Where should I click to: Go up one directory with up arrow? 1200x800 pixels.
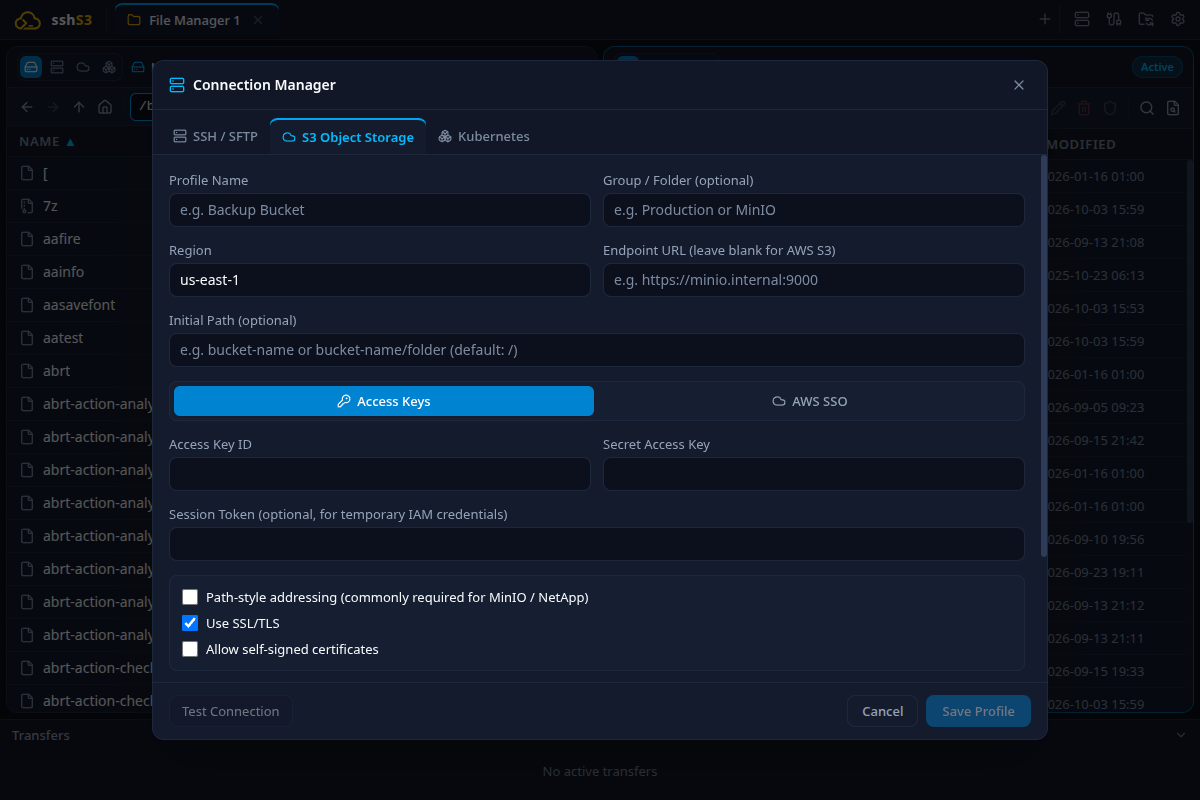click(x=79, y=107)
